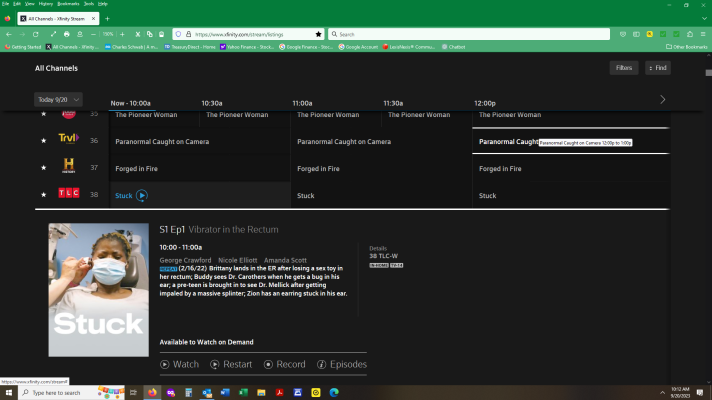The height and width of the screenshot is (400, 712).
Task: Open the Edit menu
Action: click(x=17, y=4)
